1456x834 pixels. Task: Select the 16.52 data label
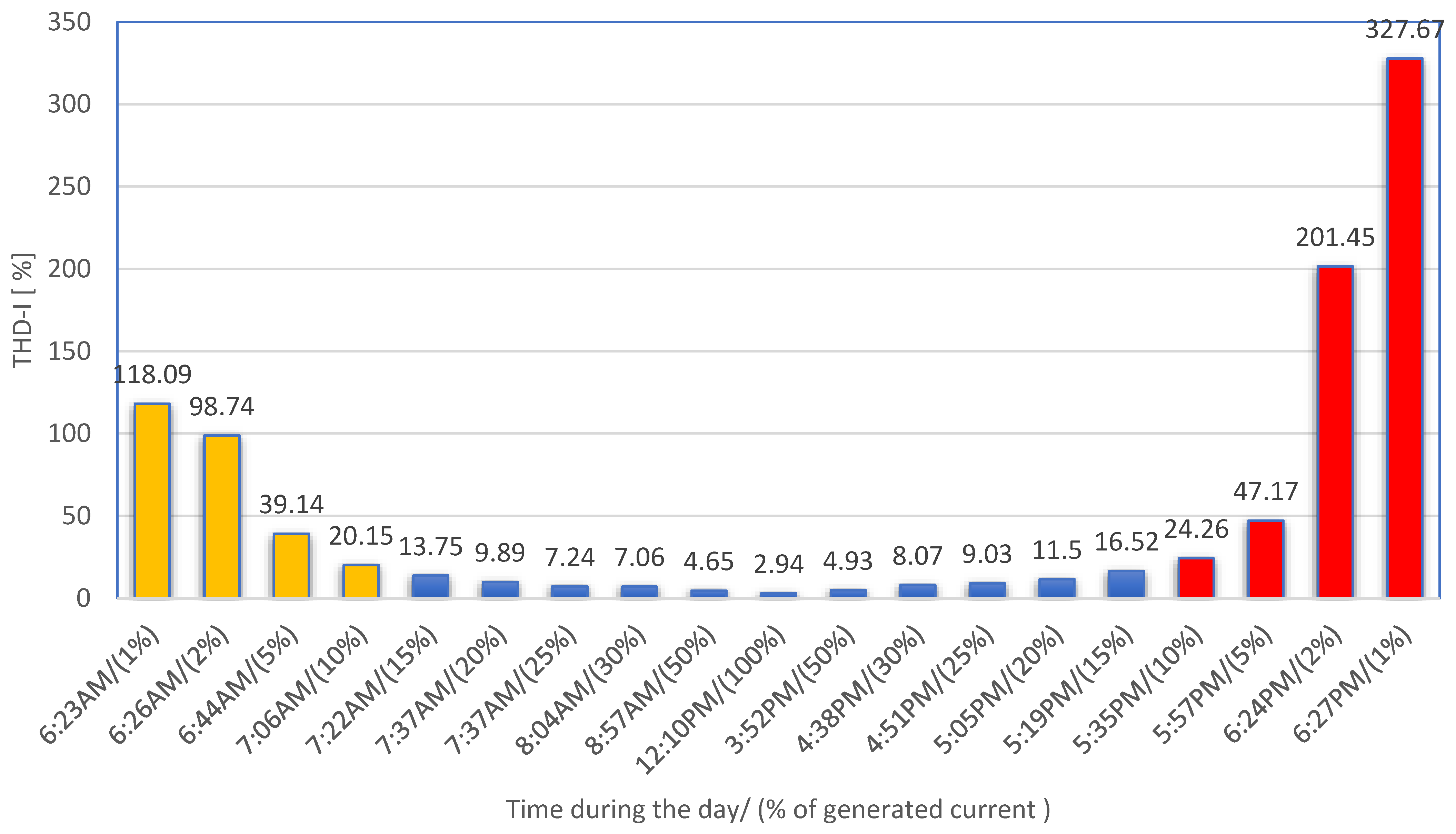(1126, 542)
